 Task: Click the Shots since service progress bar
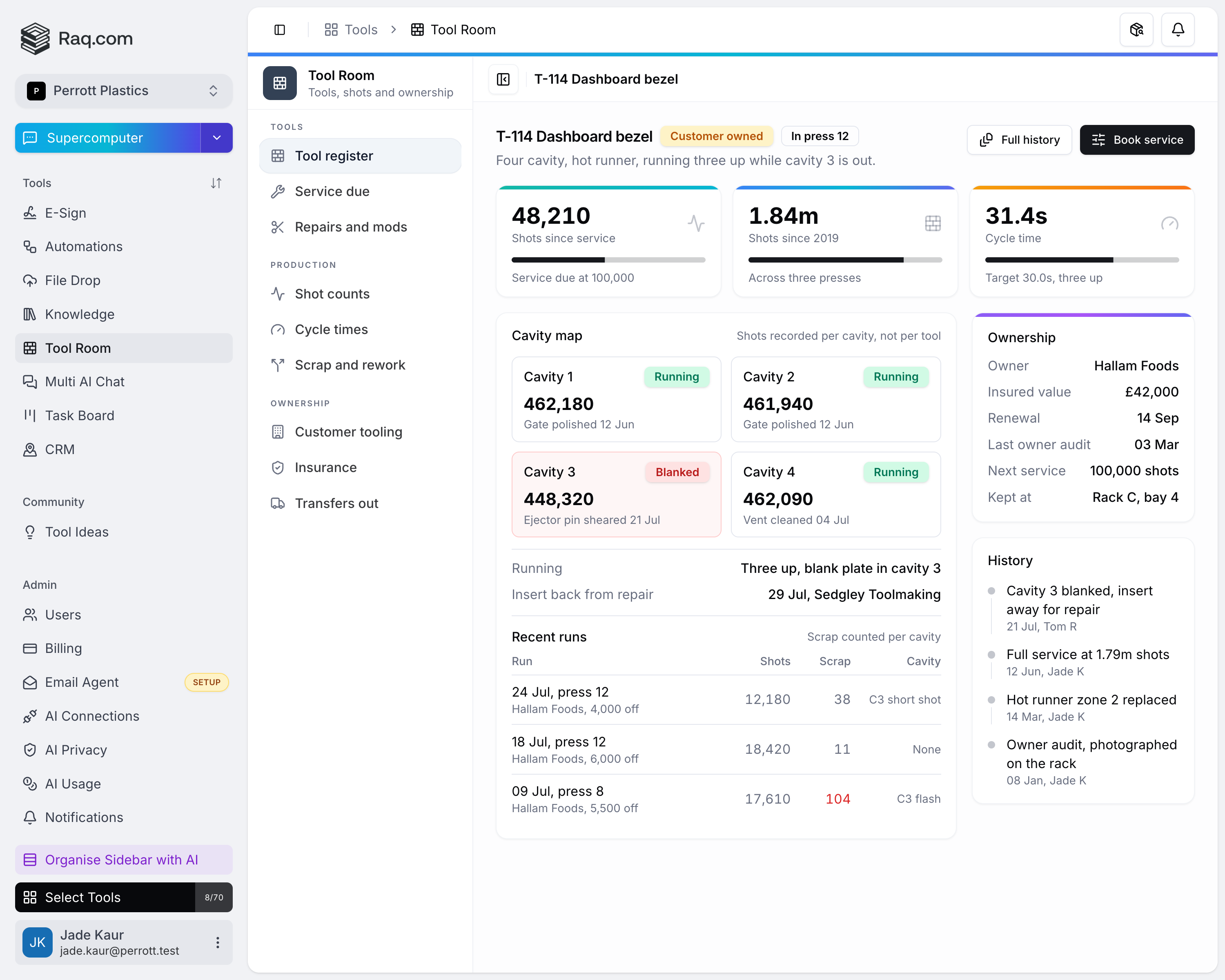click(x=608, y=260)
